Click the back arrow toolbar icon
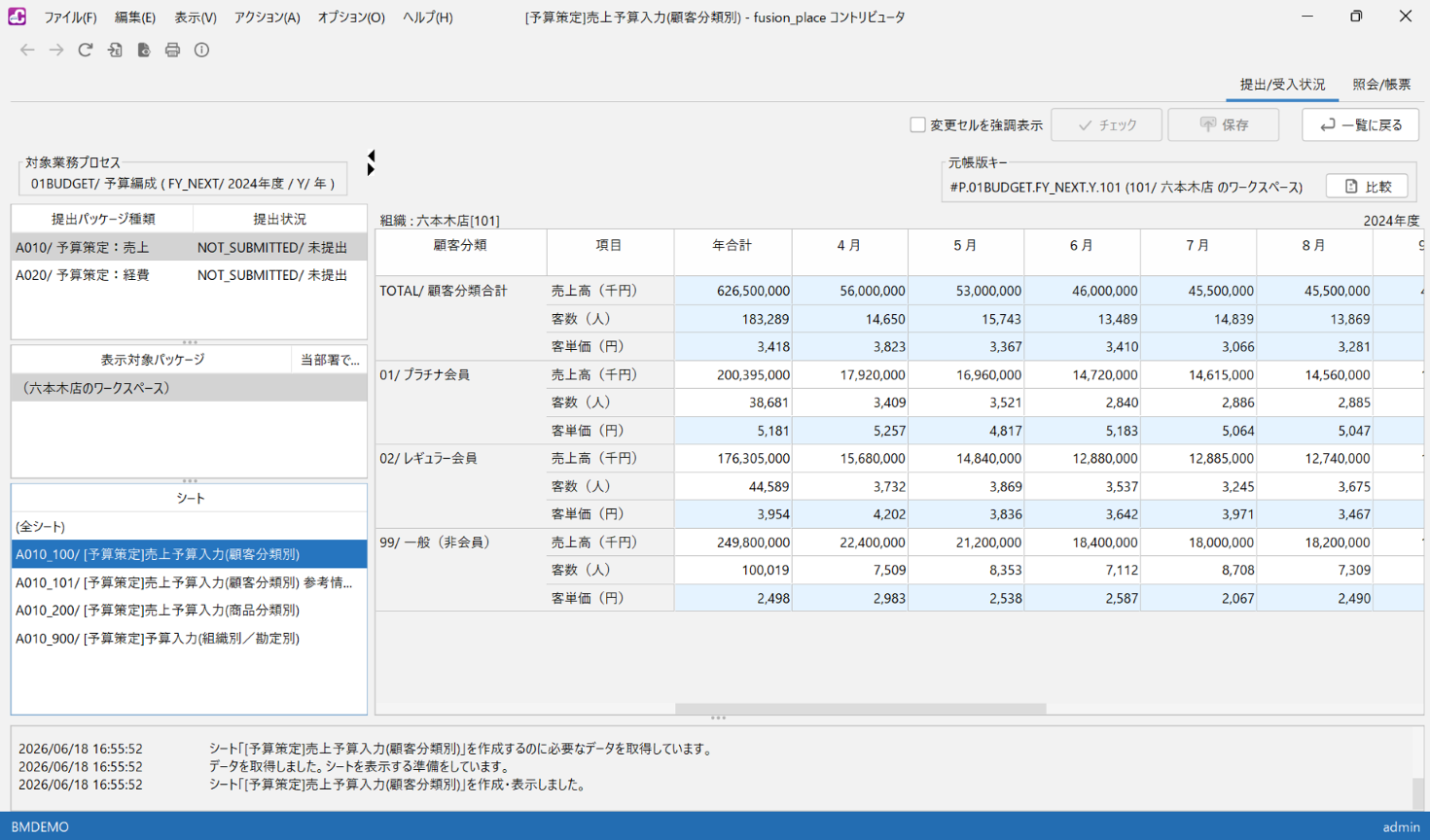This screenshot has width=1430, height=840. pos(27,50)
